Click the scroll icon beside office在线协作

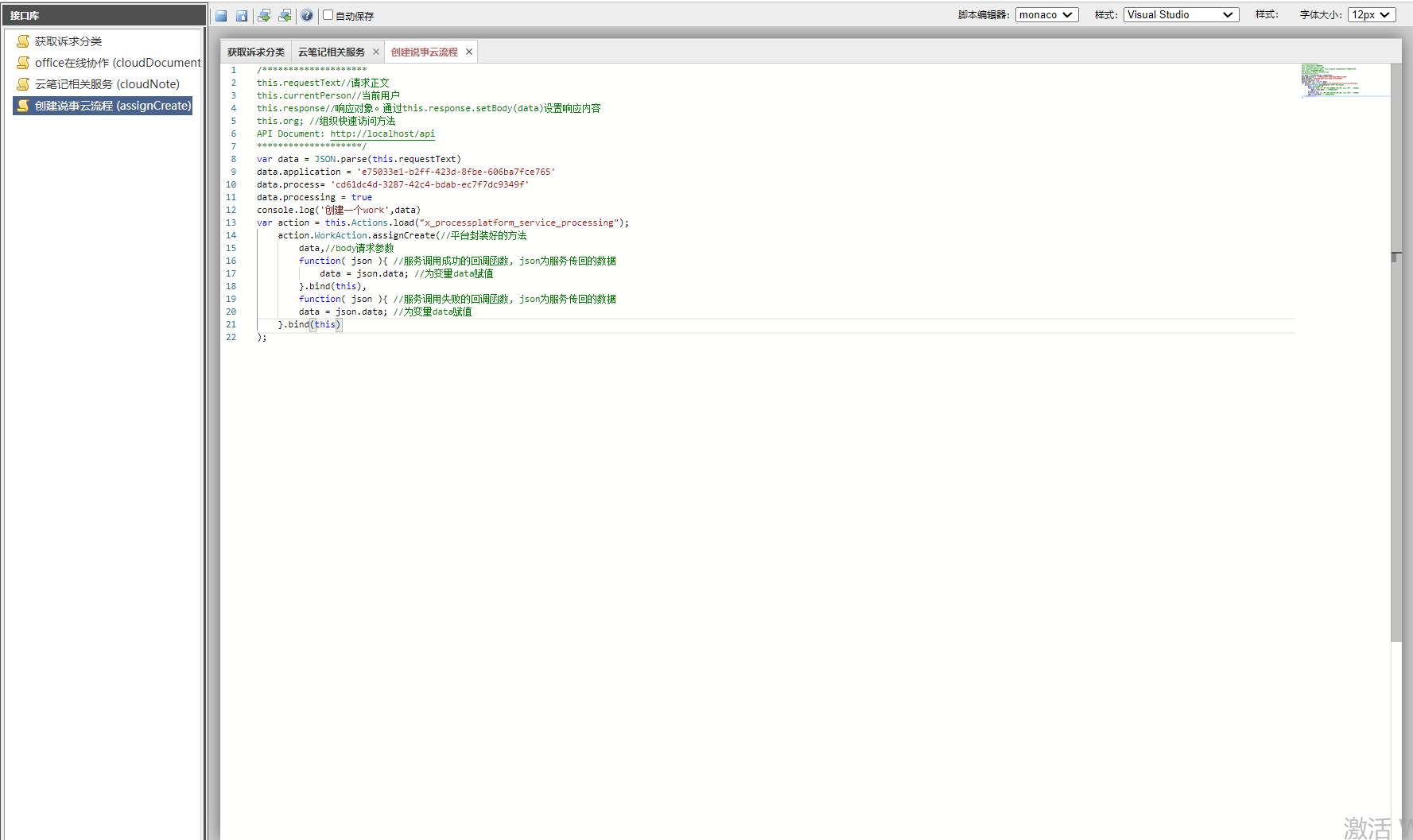click(23, 63)
